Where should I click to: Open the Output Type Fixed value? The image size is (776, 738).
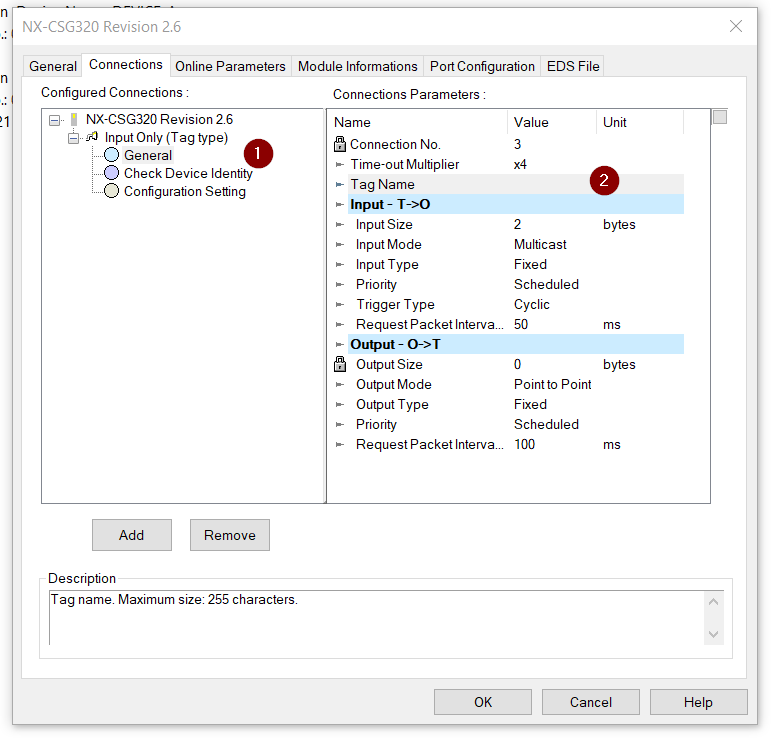pos(530,404)
